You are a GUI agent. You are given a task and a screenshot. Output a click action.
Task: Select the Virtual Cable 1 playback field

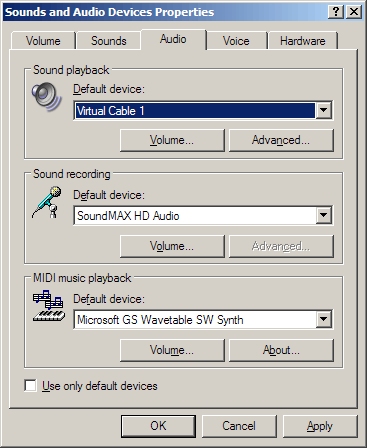click(x=195, y=110)
